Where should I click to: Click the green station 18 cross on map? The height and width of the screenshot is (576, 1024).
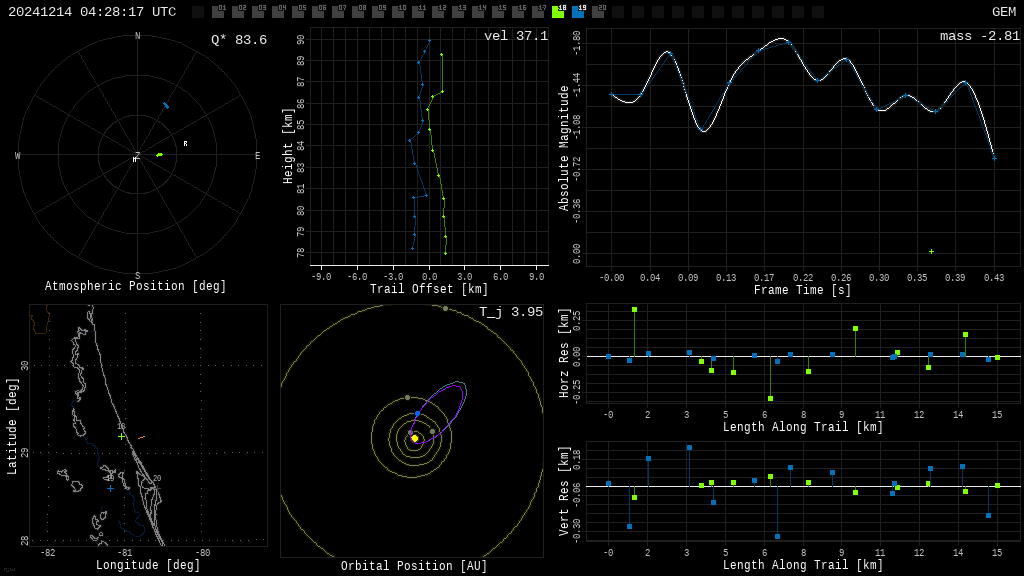point(122,436)
